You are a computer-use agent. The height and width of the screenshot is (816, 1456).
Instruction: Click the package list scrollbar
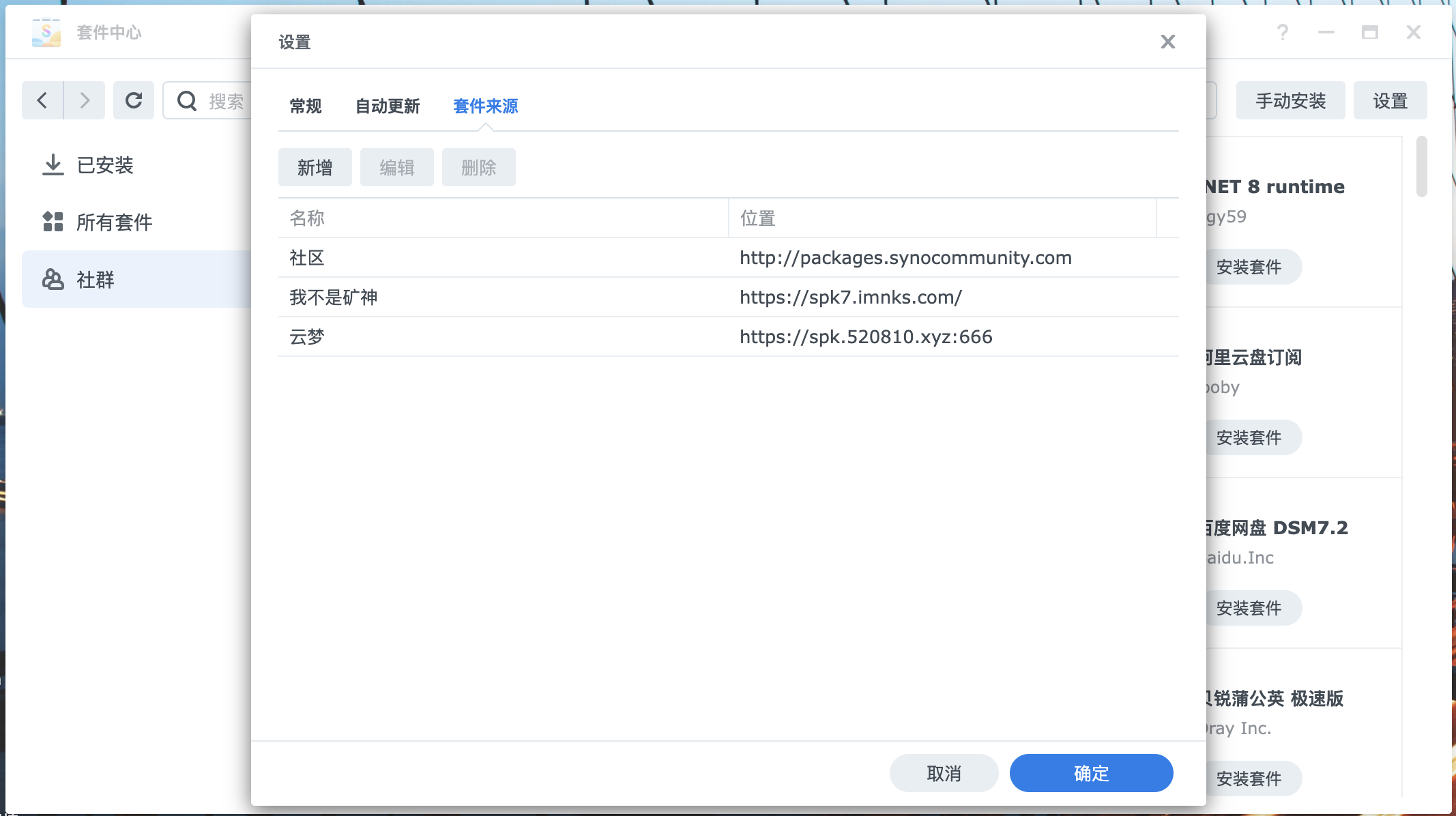(x=1422, y=167)
